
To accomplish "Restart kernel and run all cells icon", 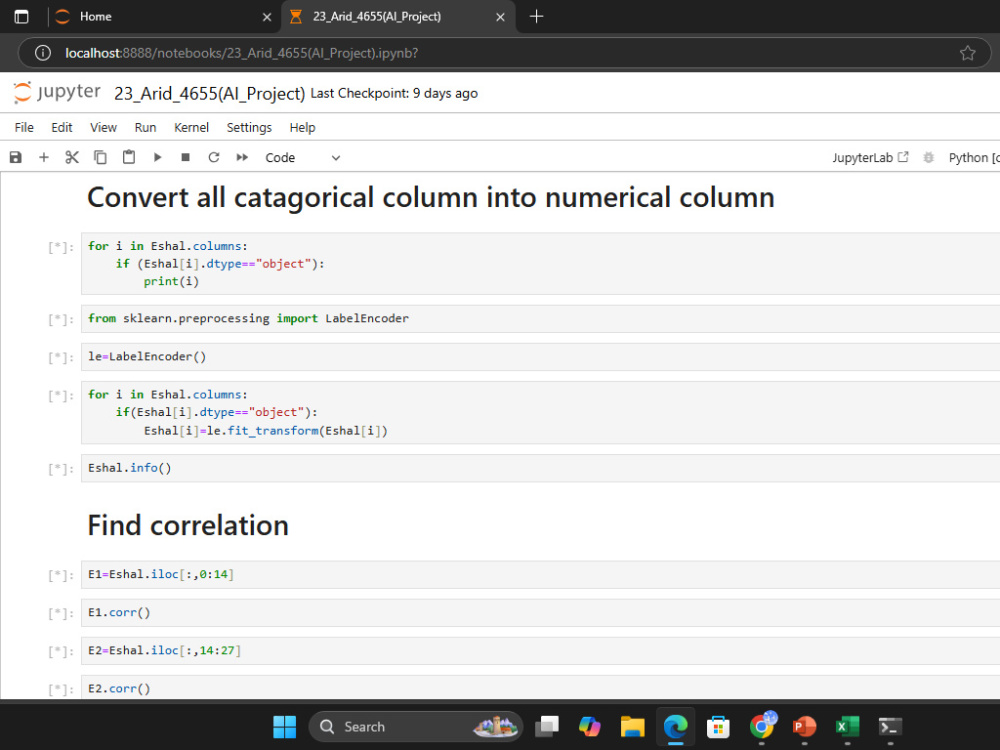I will pyautogui.click(x=242, y=157).
